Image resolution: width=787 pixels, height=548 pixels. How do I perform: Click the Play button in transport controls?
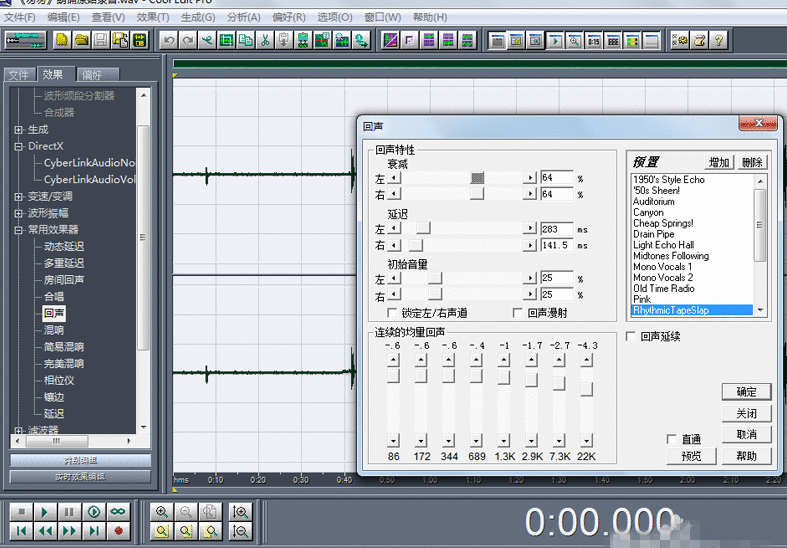click(44, 511)
